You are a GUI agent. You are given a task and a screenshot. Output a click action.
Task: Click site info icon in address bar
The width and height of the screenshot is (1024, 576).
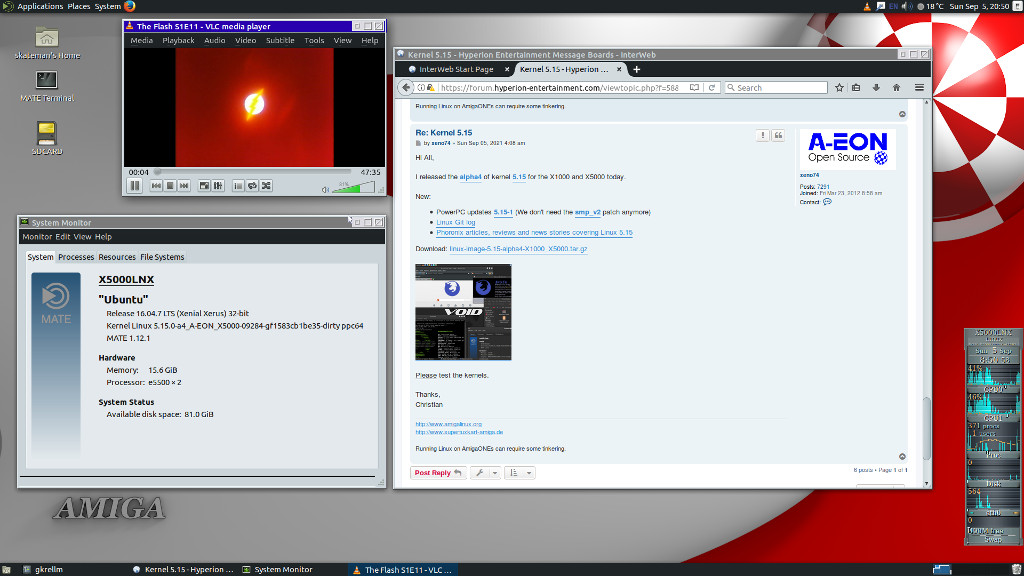click(421, 88)
